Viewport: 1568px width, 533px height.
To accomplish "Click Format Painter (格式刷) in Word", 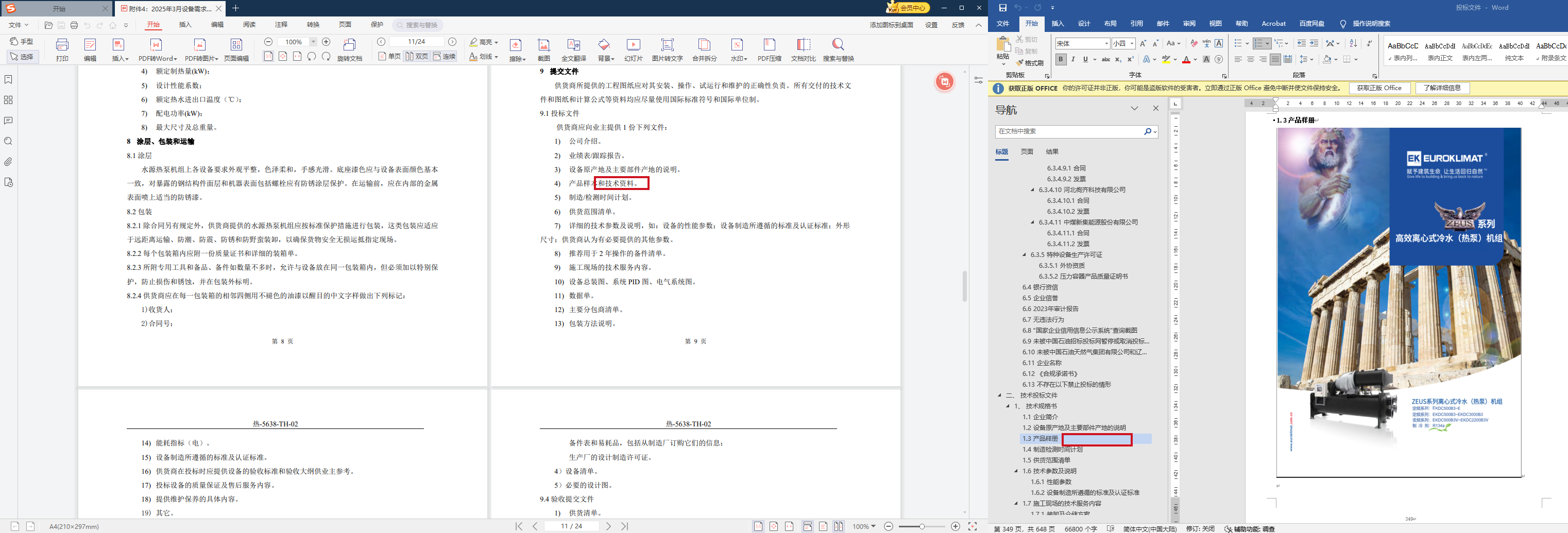I will click(1029, 63).
